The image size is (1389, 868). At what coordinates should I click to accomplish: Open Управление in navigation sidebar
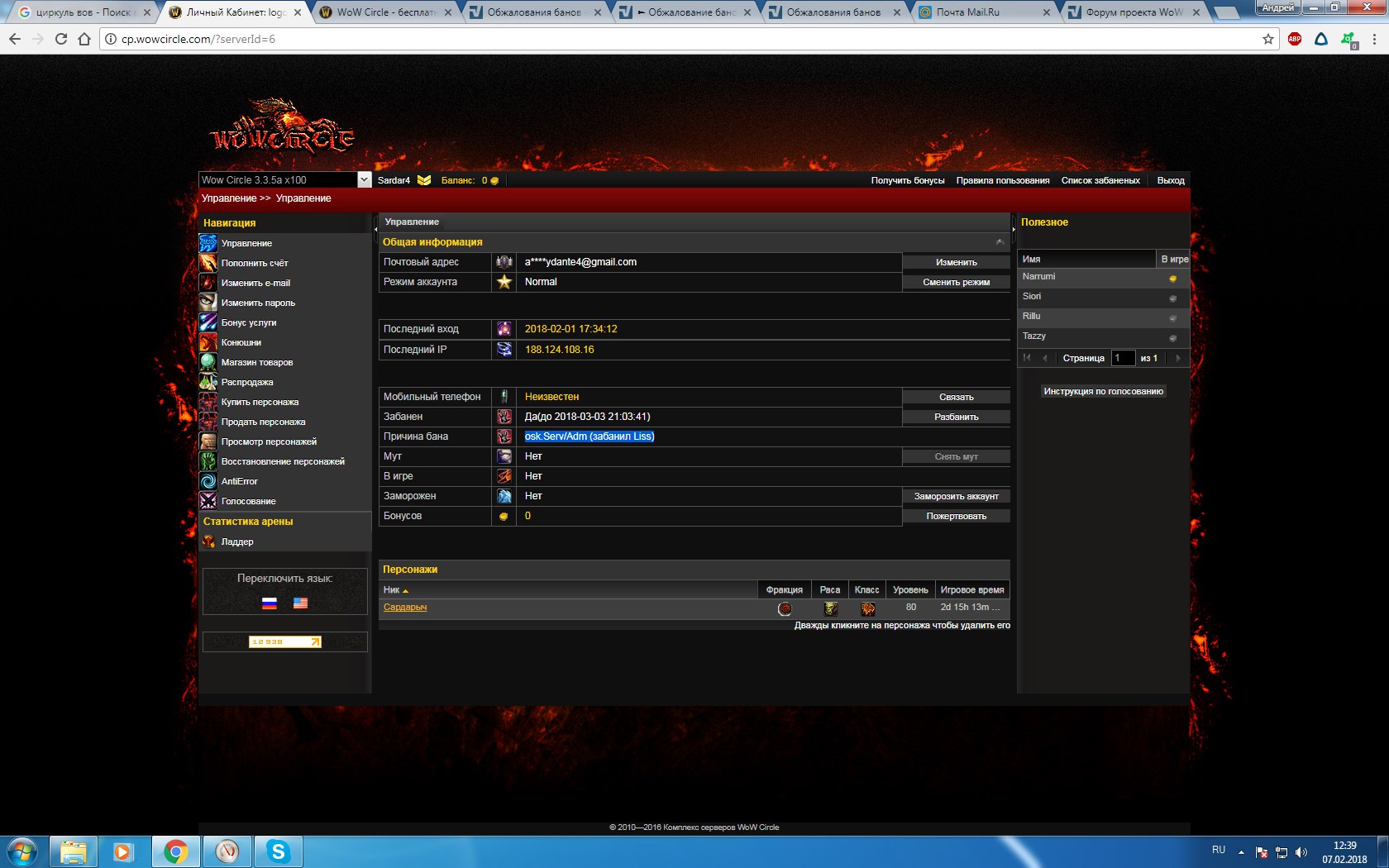point(246,243)
